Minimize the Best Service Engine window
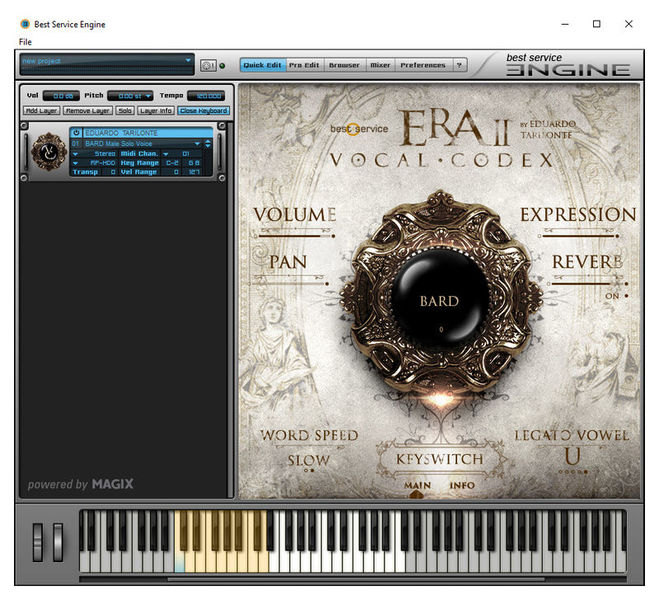 pos(565,24)
